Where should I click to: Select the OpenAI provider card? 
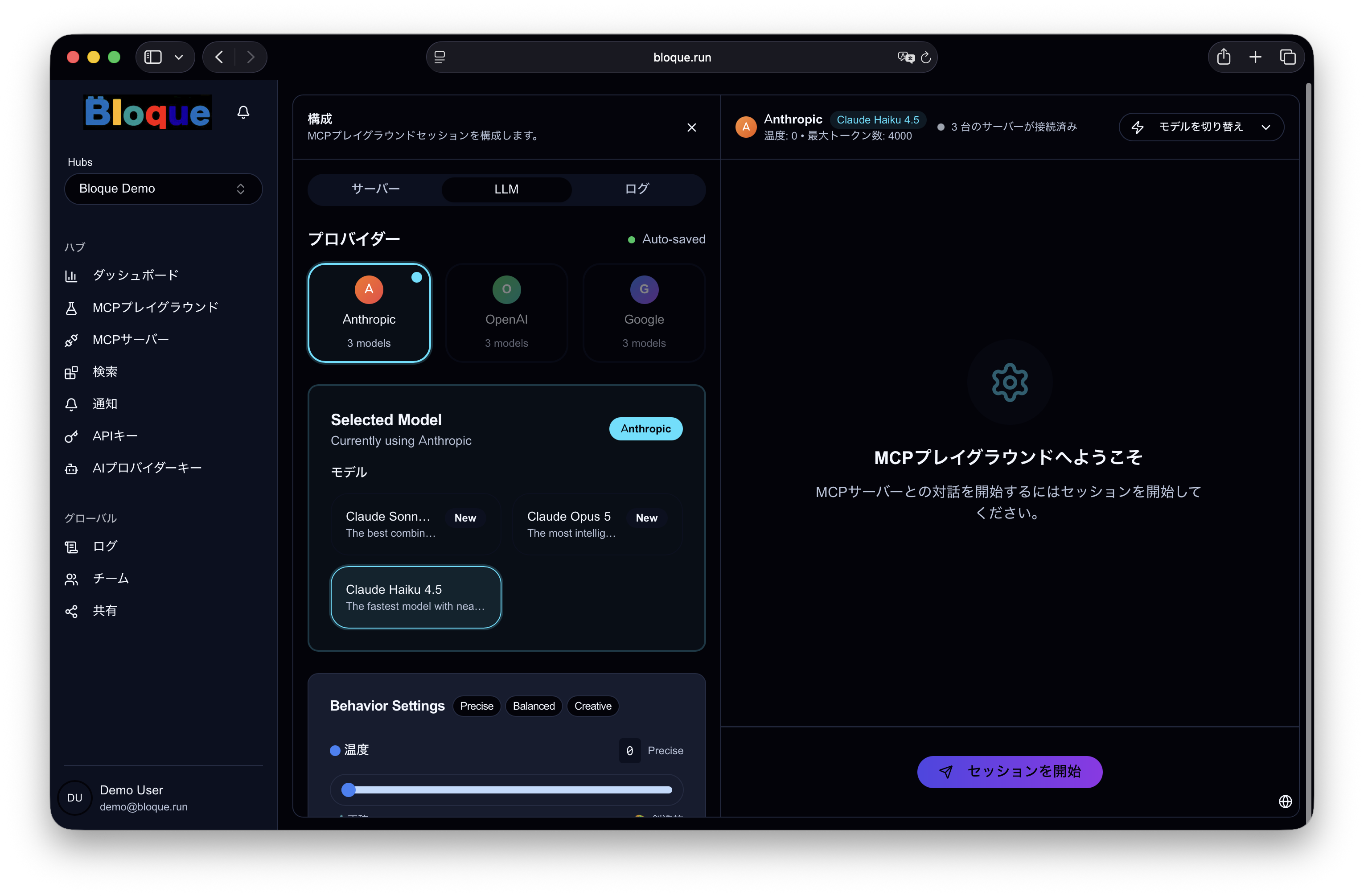[507, 313]
